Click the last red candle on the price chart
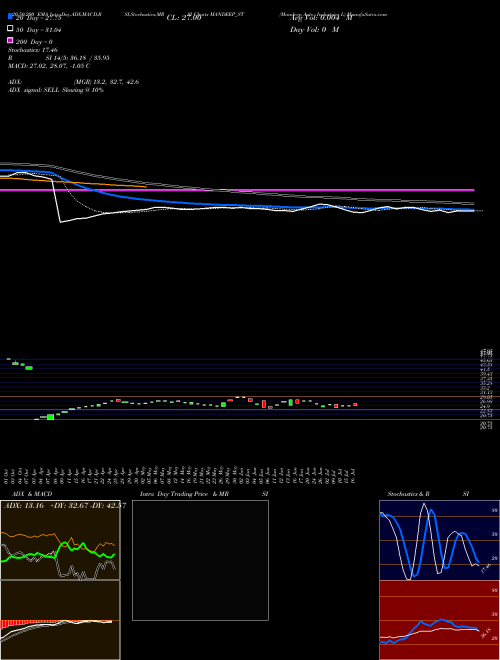Image resolution: width=500 pixels, height=660 pixels. [x=355, y=405]
